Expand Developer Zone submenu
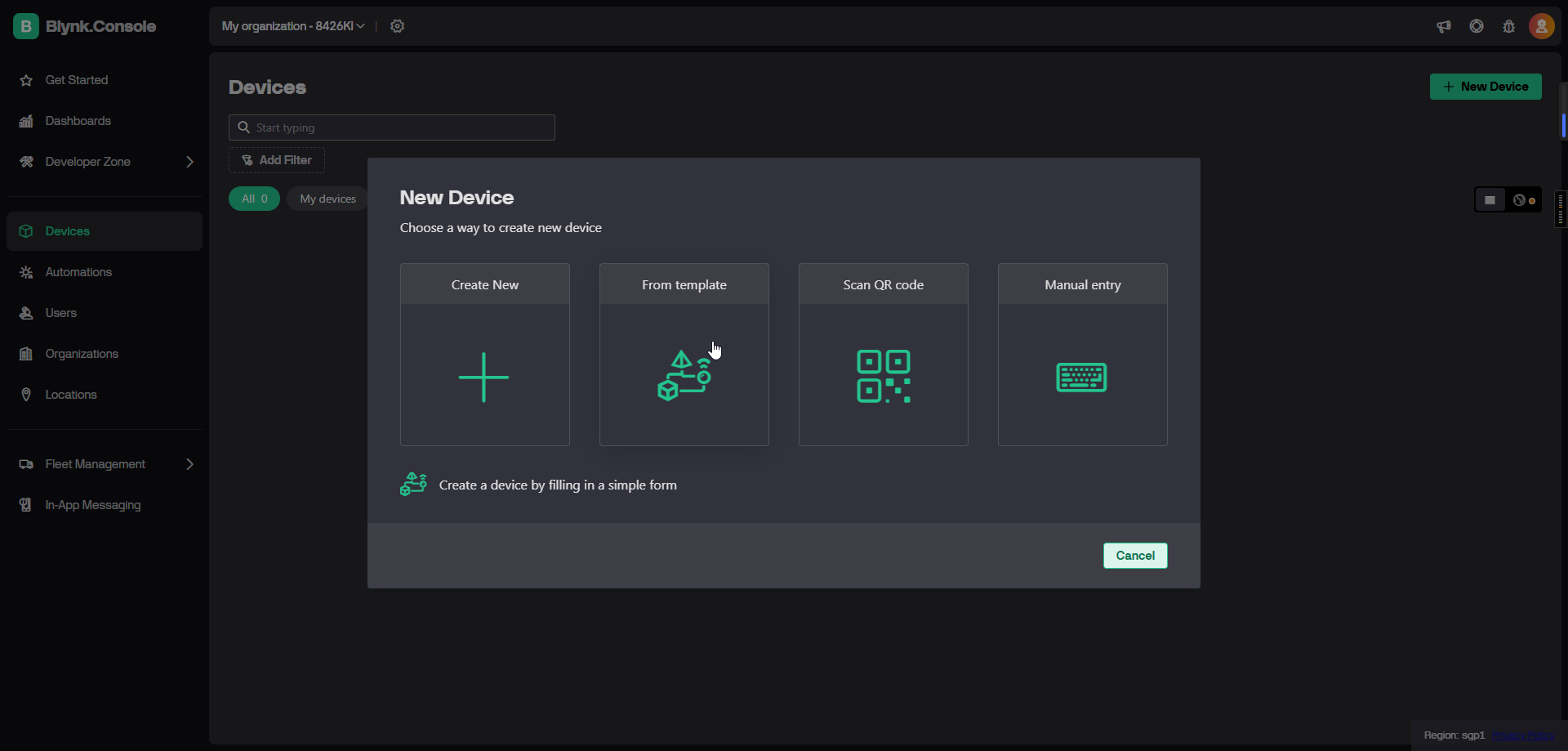Screen dimensions: 1568x751 click(x=189, y=162)
